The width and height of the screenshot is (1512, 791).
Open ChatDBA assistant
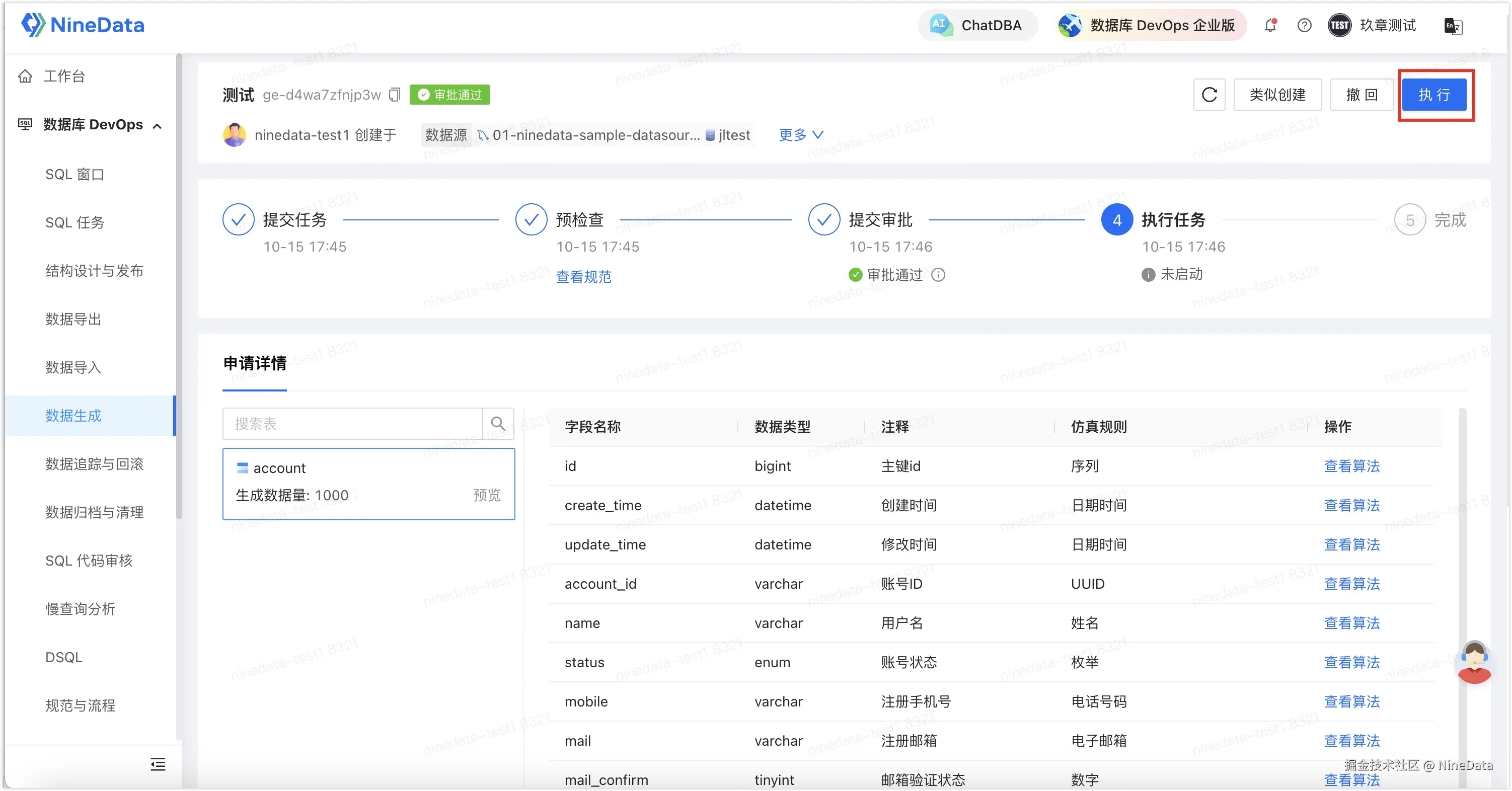click(x=977, y=25)
